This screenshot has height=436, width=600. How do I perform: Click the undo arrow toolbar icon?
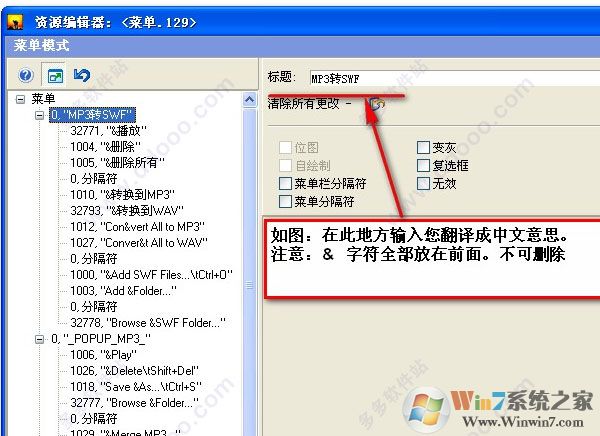82,75
